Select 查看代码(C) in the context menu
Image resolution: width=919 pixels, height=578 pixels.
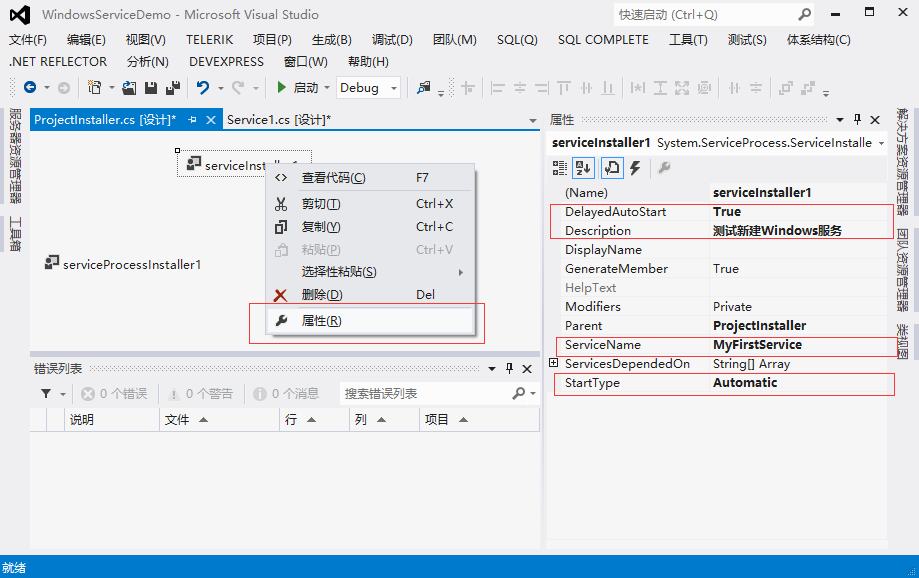(333, 178)
